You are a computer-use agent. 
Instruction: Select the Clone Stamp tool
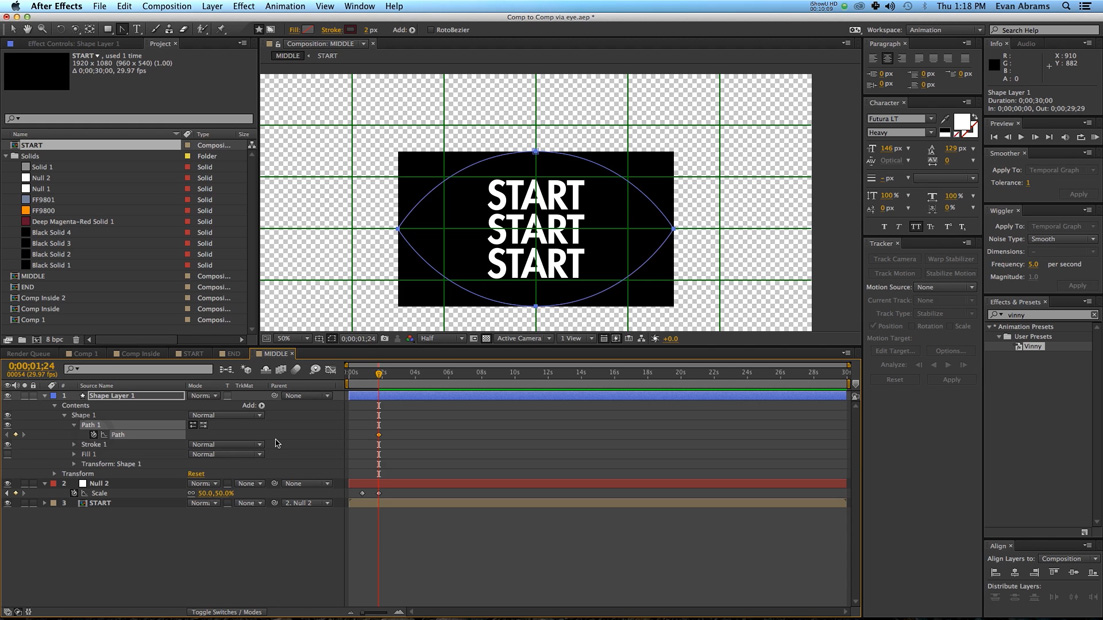(170, 30)
